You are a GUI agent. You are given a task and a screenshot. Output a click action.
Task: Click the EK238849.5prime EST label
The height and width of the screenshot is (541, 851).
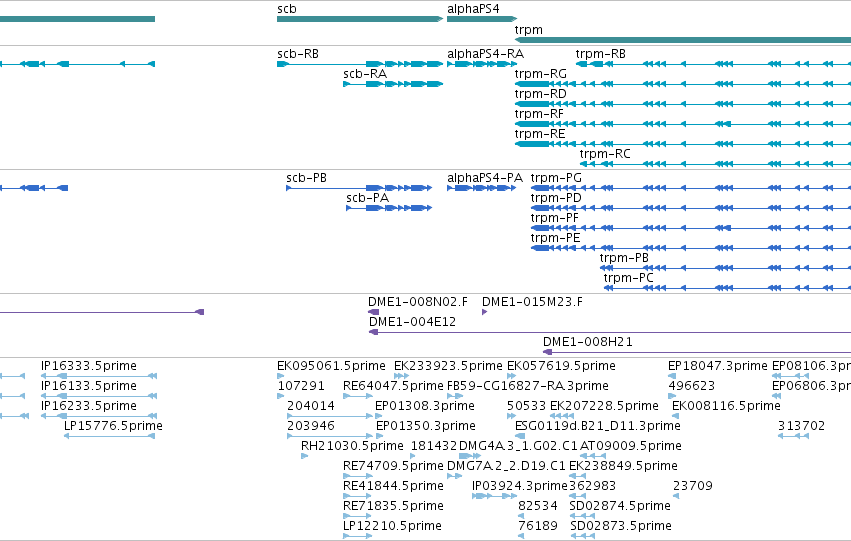[623, 467]
